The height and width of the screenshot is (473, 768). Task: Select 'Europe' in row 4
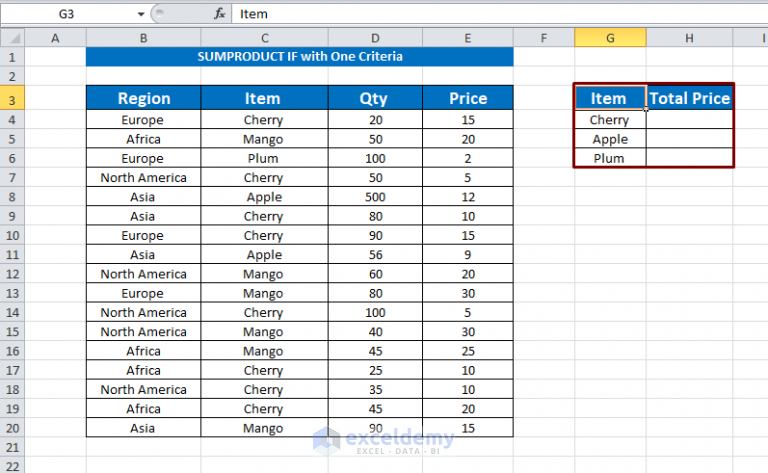click(x=144, y=119)
